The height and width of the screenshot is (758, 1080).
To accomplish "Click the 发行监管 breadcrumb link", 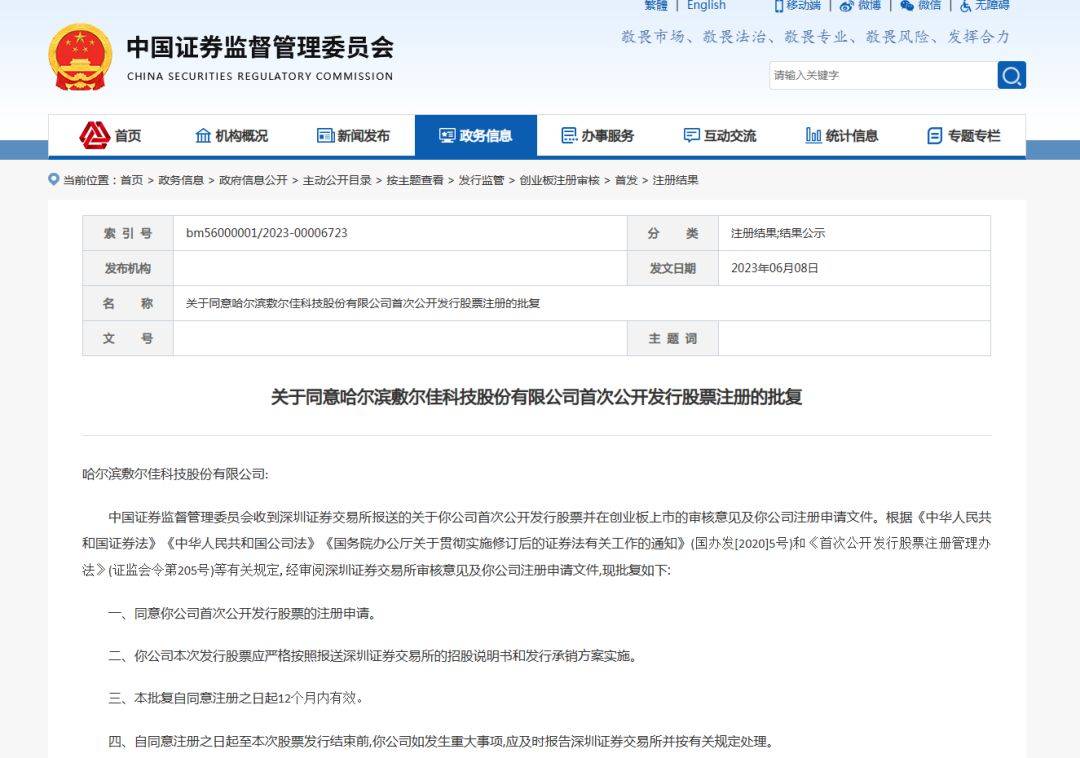I will click(x=481, y=180).
